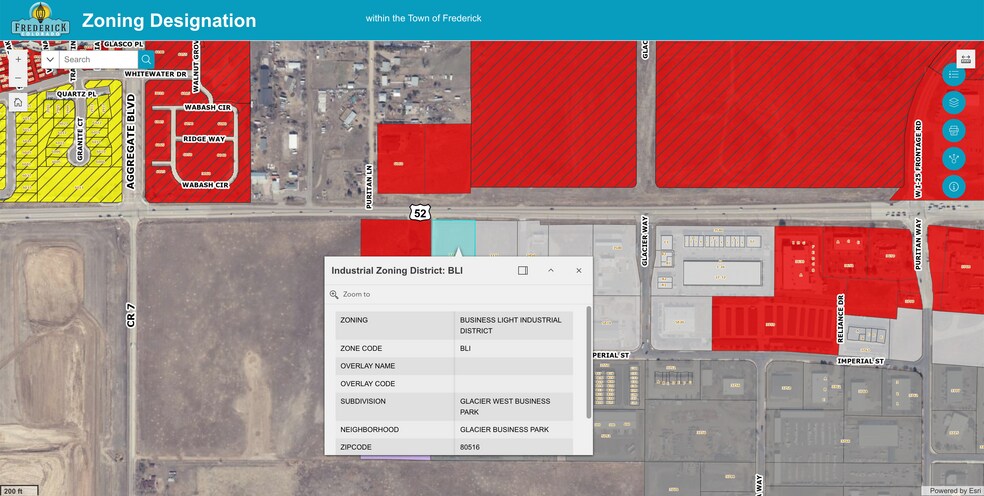Image resolution: width=984 pixels, height=496 pixels.
Task: Click the Powered by Esri attribution
Action: point(954,490)
